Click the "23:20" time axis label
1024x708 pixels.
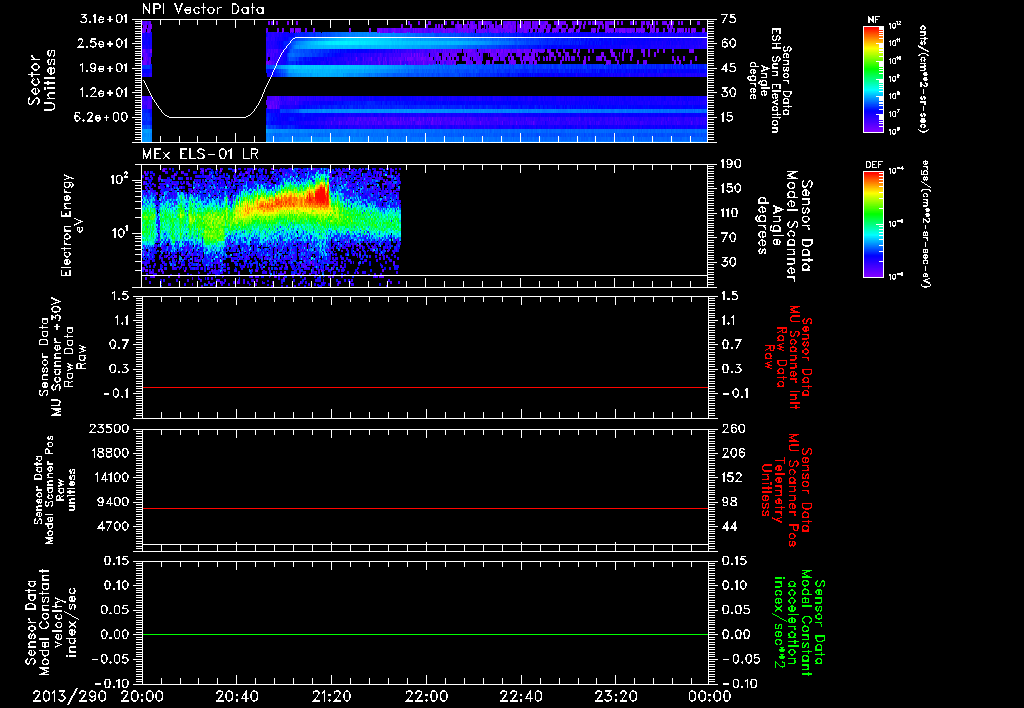(615, 696)
